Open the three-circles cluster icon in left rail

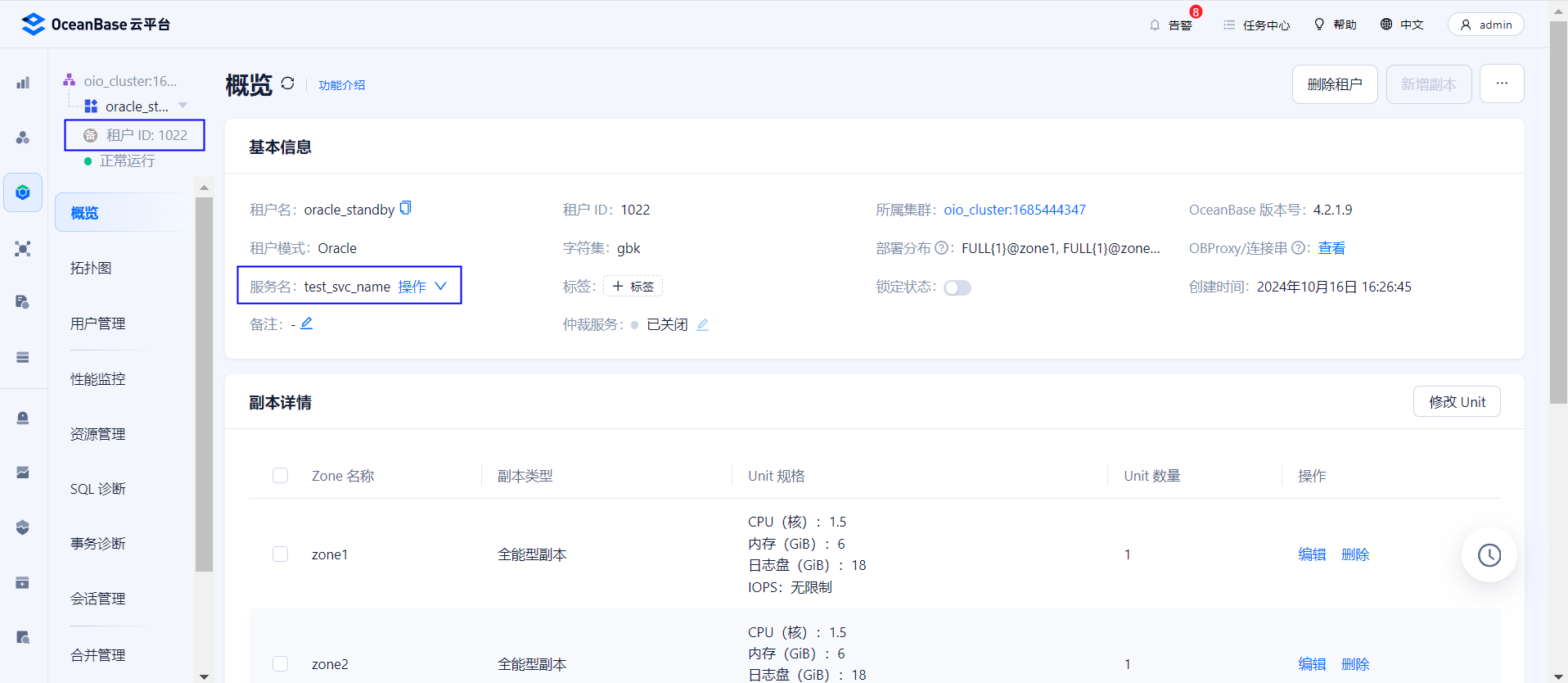pyautogui.click(x=23, y=138)
